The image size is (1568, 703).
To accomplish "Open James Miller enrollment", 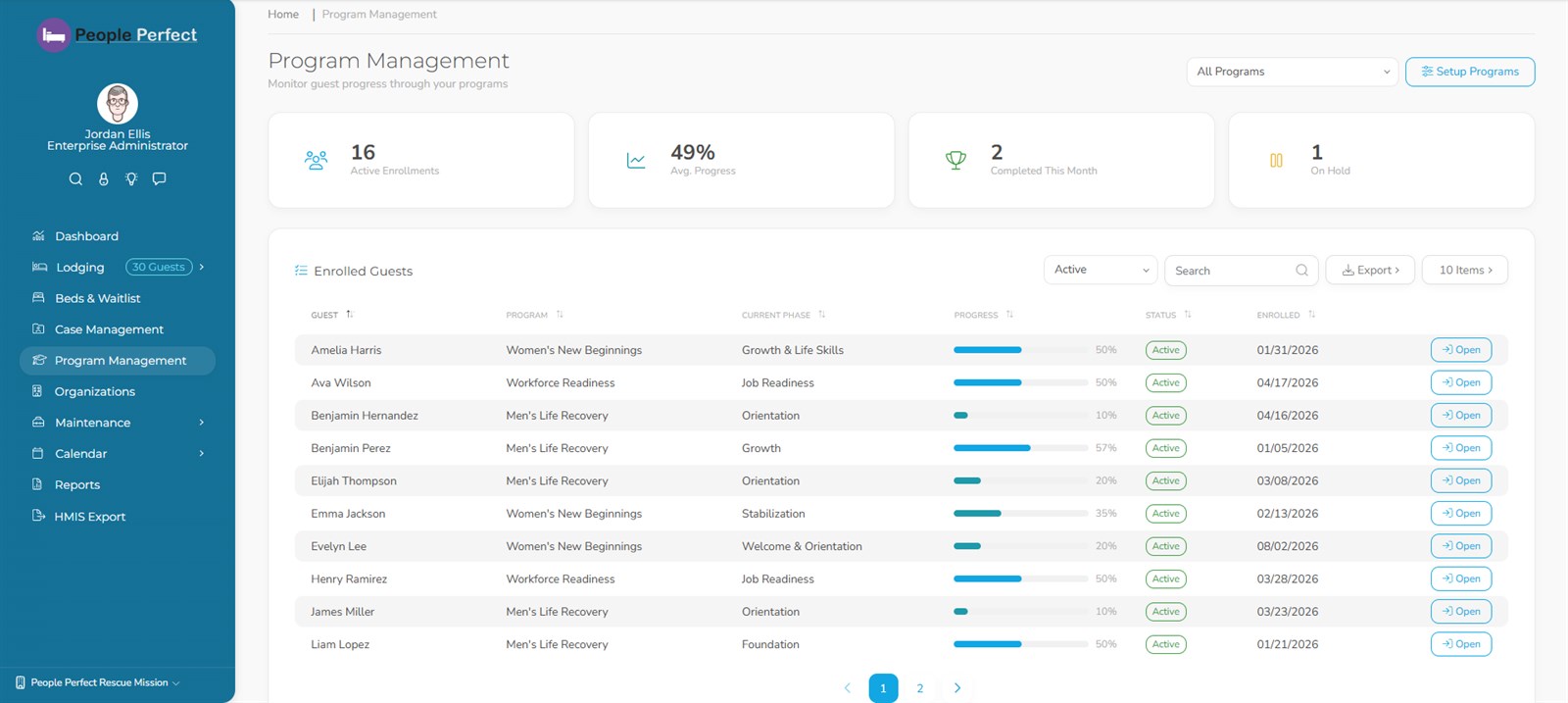I will click(x=1461, y=612).
